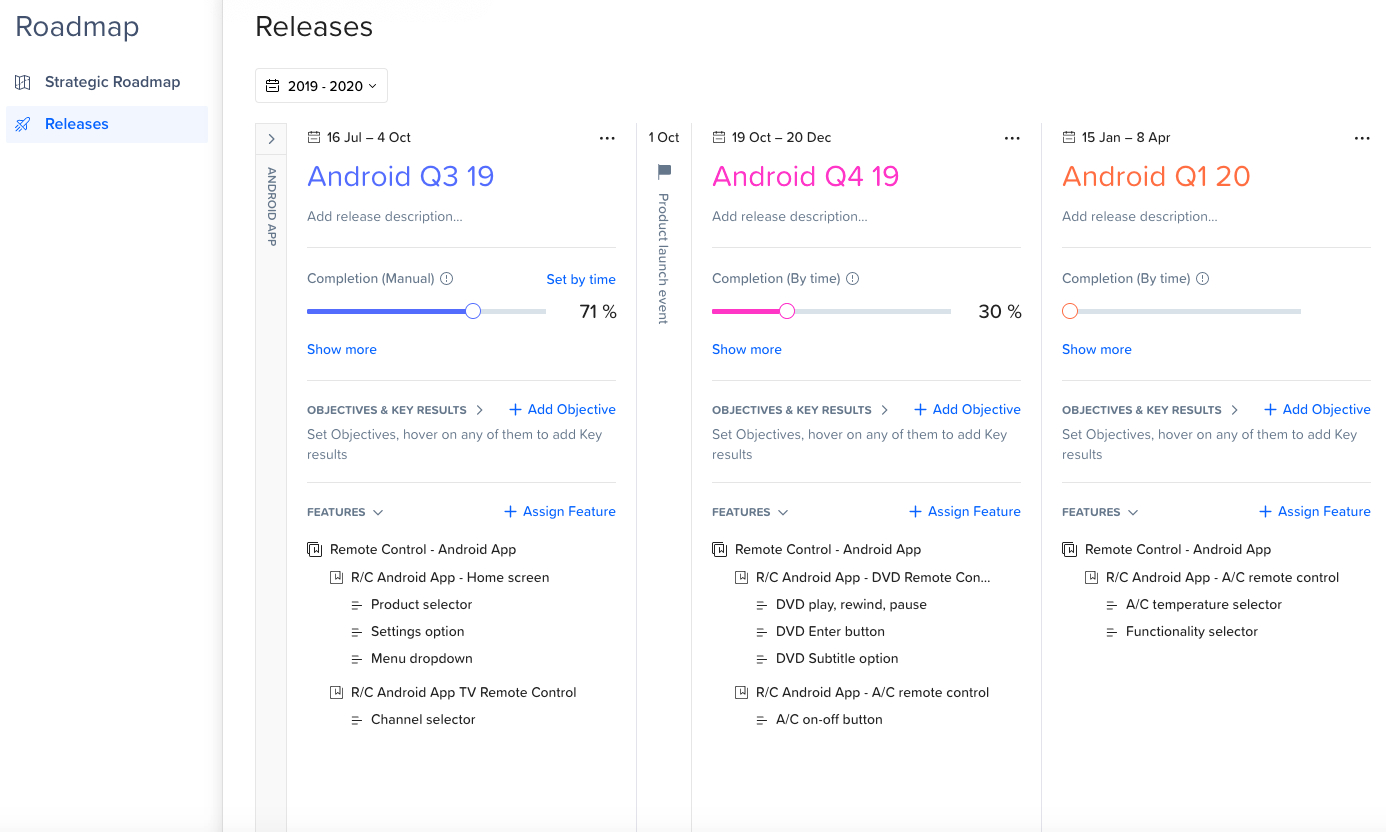
Task: Click Add Objective in Android Q1 20
Action: click(1317, 409)
